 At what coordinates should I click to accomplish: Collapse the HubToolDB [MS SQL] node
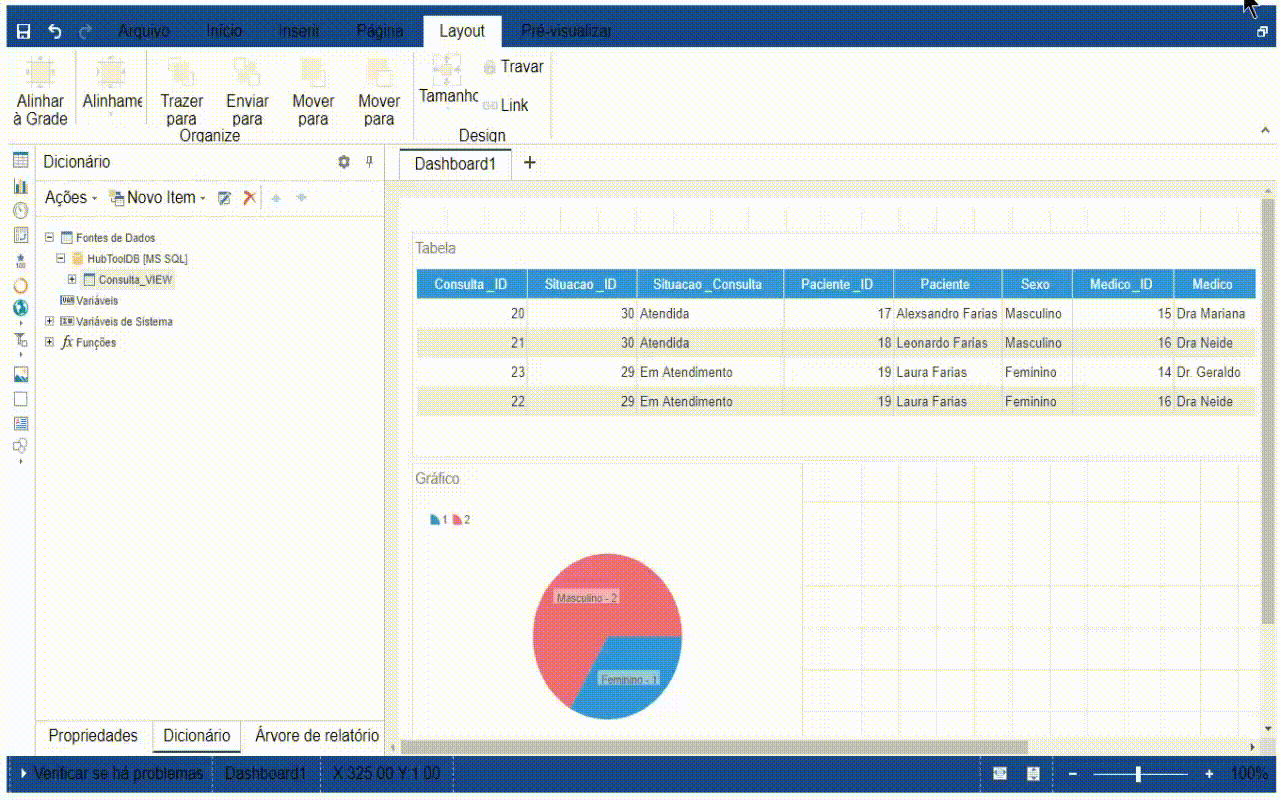tap(61, 259)
